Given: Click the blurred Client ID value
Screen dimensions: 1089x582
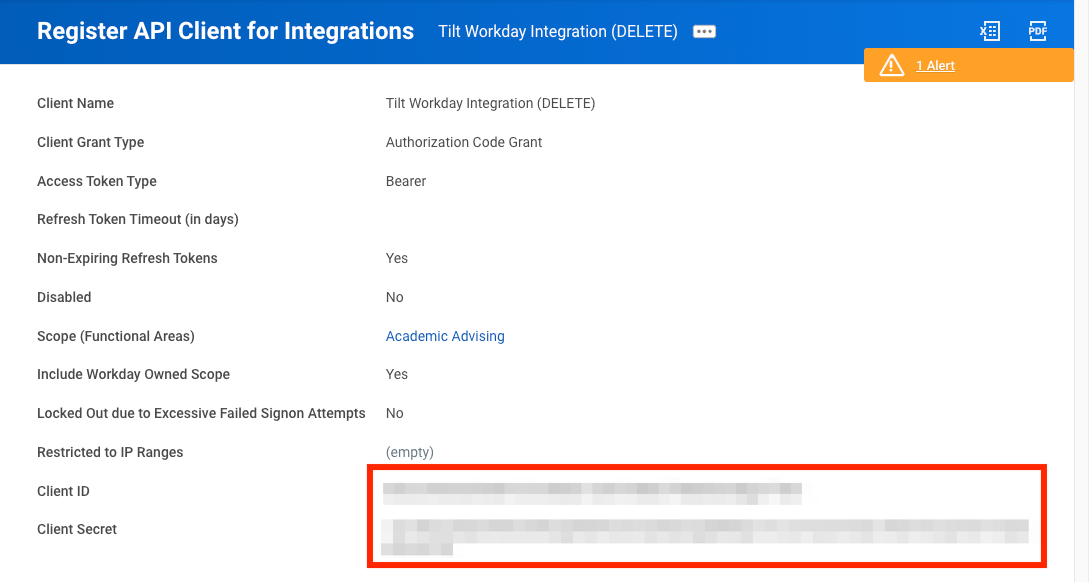Looking at the screenshot, I should (592, 492).
